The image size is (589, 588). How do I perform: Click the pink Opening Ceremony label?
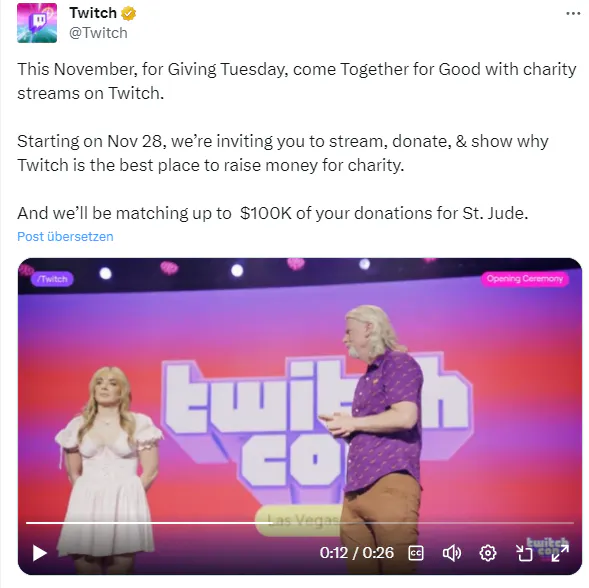point(525,279)
